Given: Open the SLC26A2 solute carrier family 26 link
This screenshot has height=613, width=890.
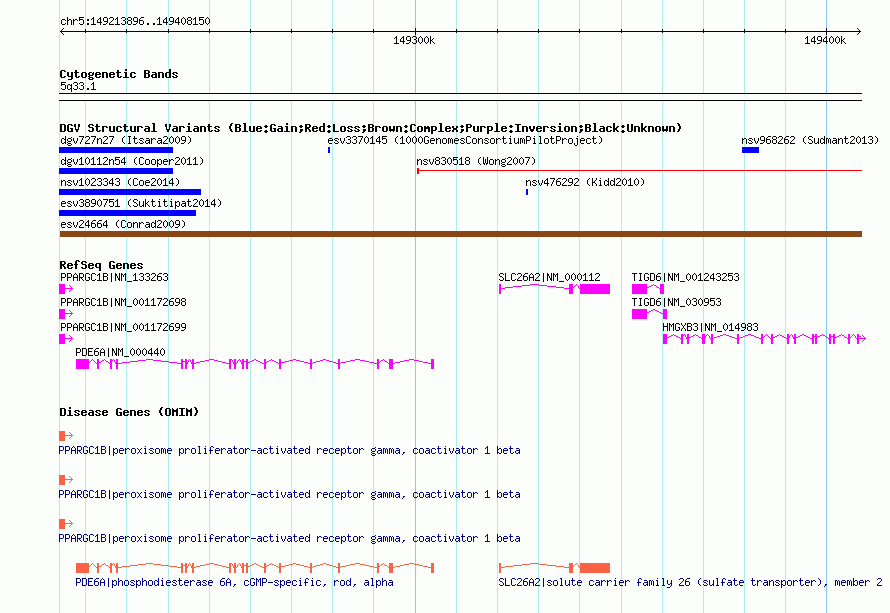Looking at the screenshot, I should pyautogui.click(x=690, y=582).
